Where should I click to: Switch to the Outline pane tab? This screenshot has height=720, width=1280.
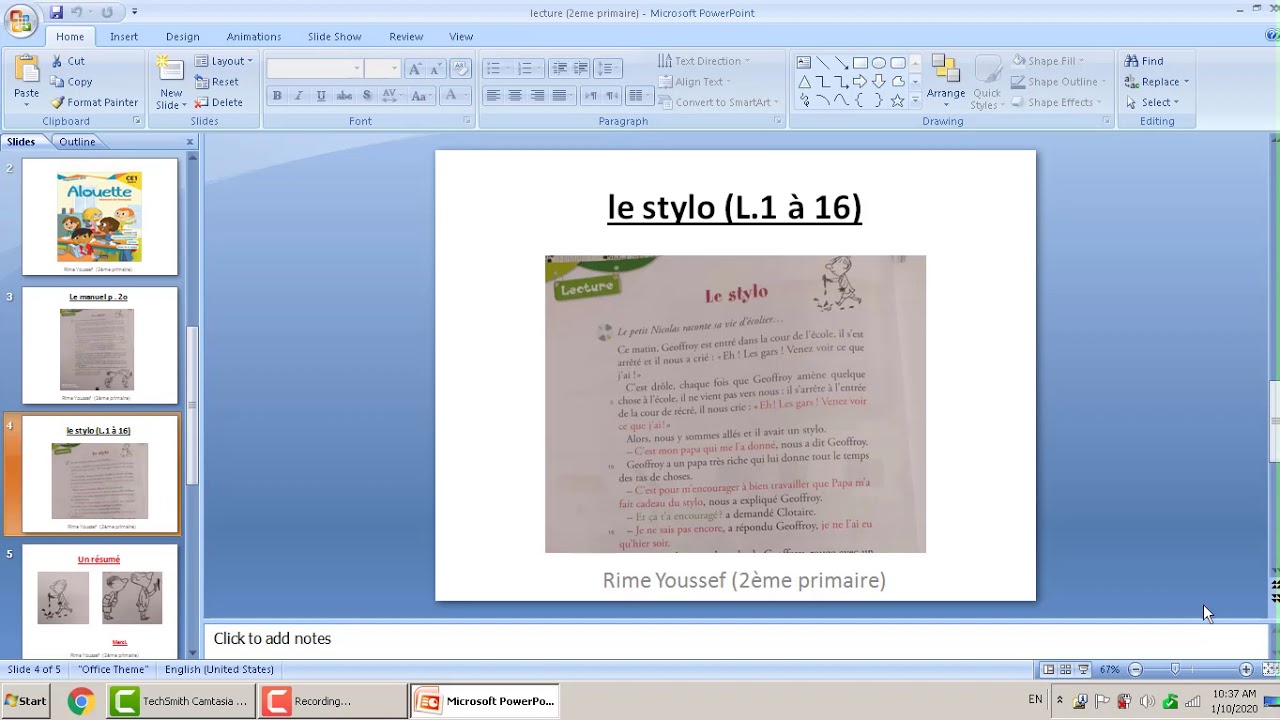[x=77, y=142]
